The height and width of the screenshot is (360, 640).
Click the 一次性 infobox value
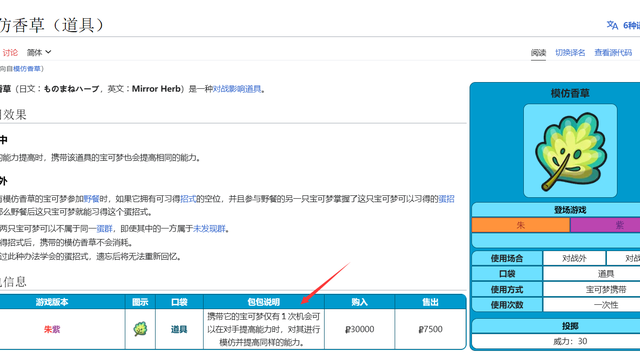click(606, 304)
